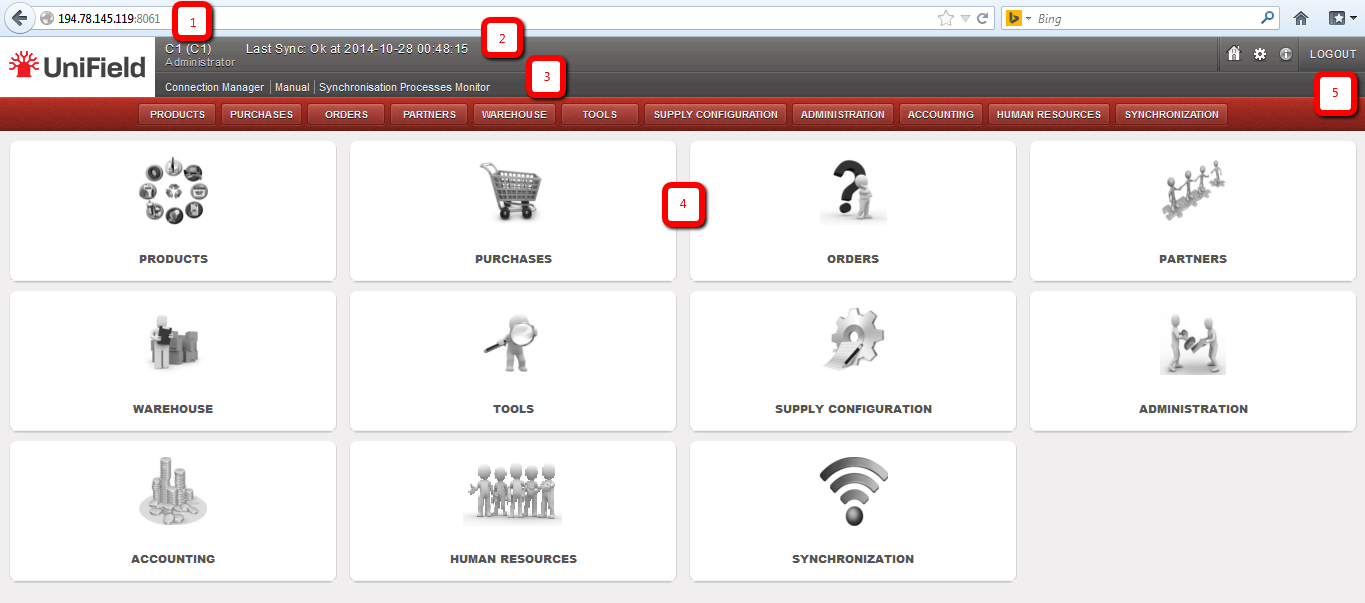Click the 'Administrator' user label
Screen dimensions: 1365x603
click(200, 61)
